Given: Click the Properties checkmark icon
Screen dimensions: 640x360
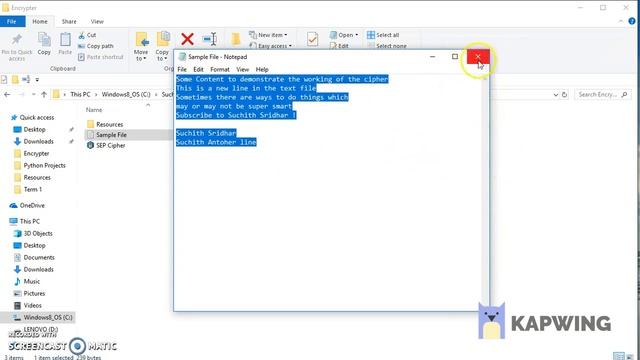Looking at the screenshot, I should click(x=313, y=39).
